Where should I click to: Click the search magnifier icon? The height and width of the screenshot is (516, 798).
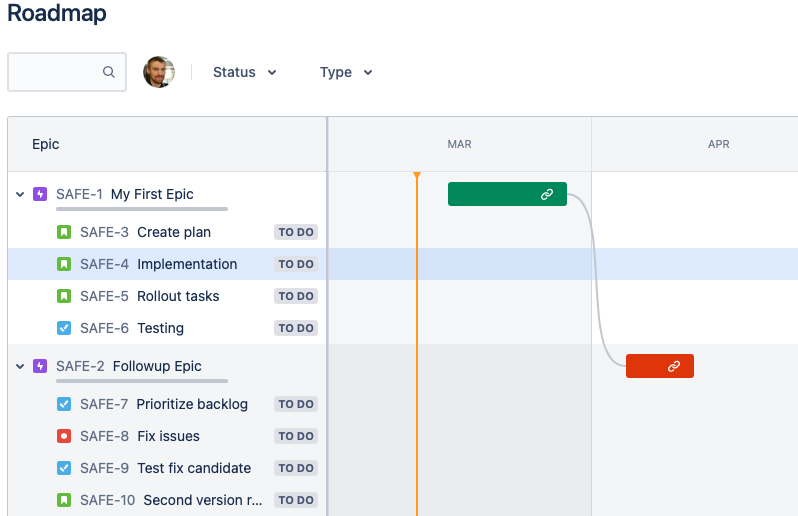pos(108,72)
